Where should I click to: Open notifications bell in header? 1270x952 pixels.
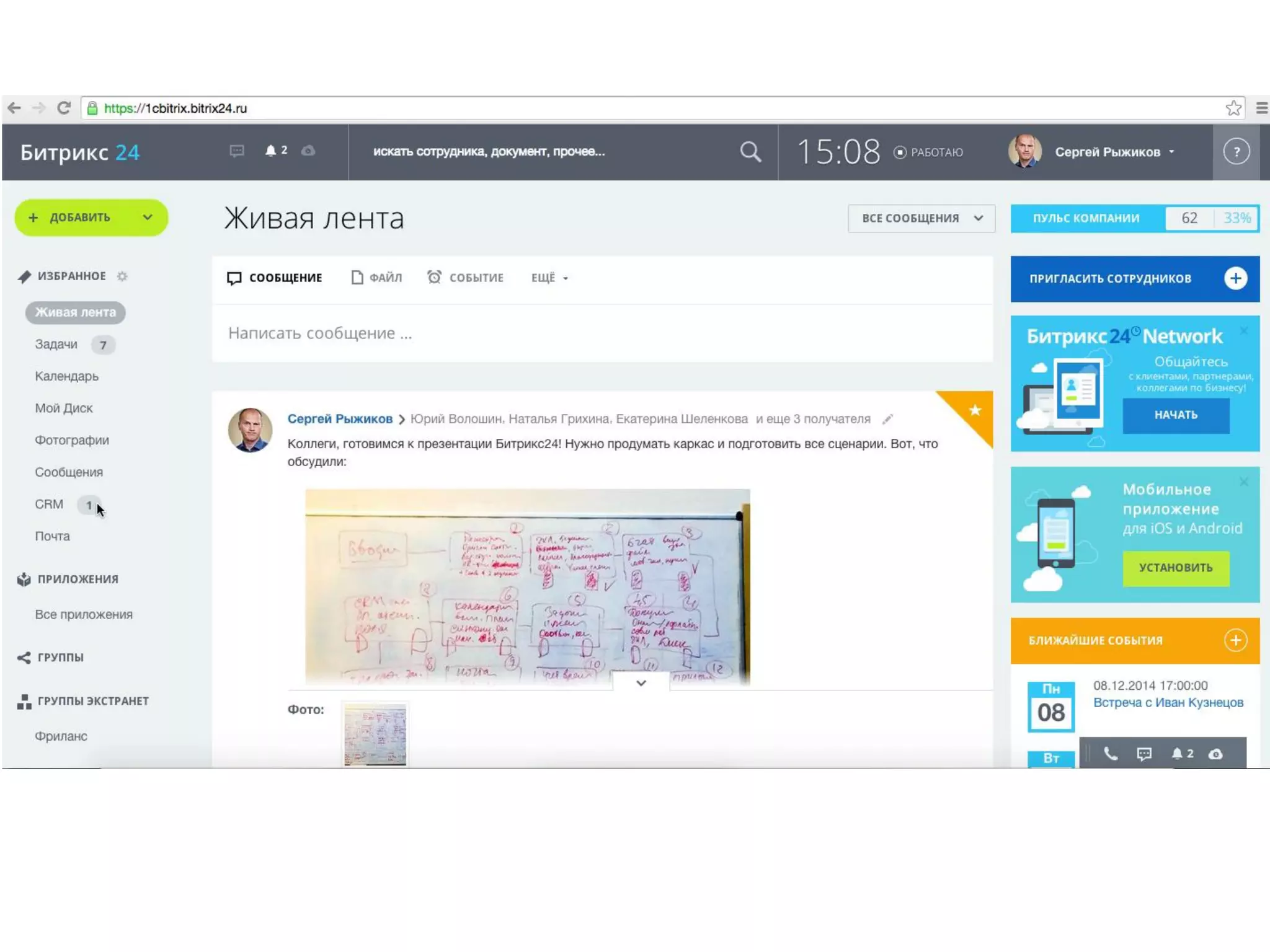271,151
